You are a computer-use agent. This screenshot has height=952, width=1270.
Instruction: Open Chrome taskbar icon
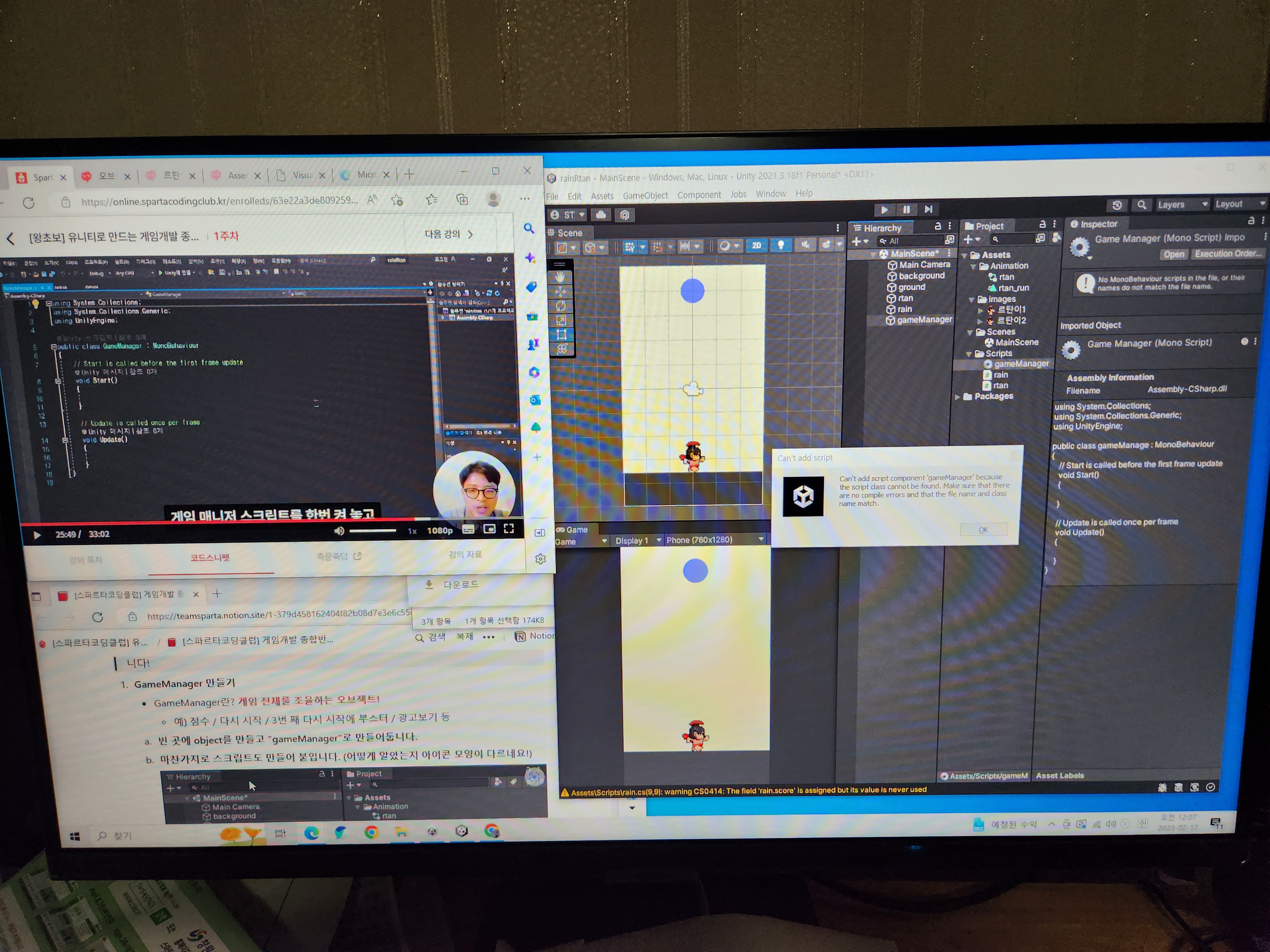pos(371,832)
